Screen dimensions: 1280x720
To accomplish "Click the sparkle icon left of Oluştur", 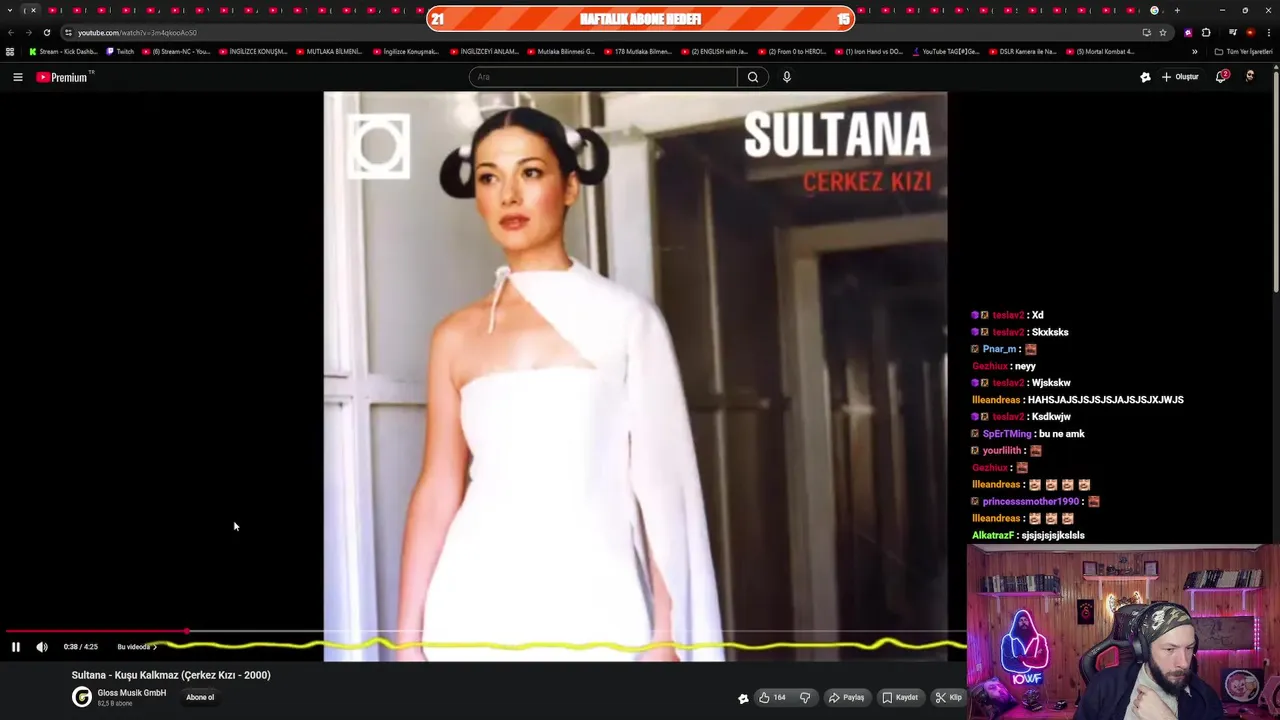I will [x=1145, y=77].
